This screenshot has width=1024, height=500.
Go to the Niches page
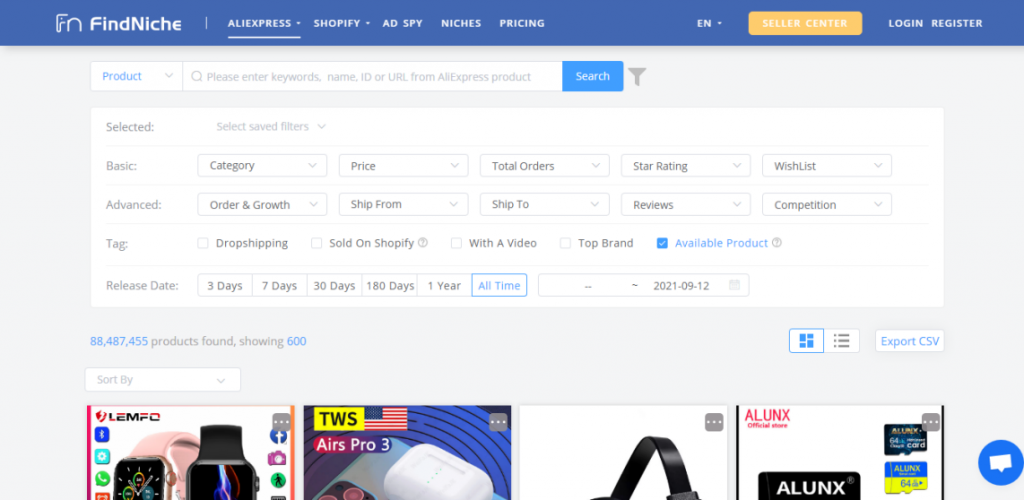(461, 23)
